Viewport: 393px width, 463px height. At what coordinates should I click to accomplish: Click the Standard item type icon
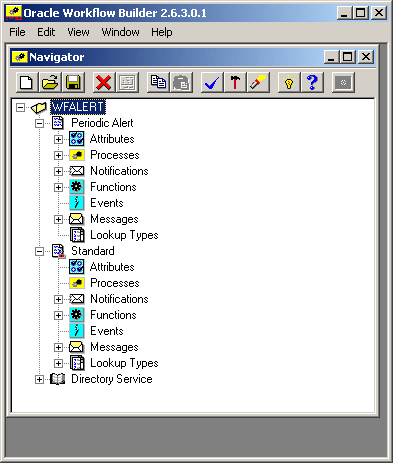click(x=58, y=251)
